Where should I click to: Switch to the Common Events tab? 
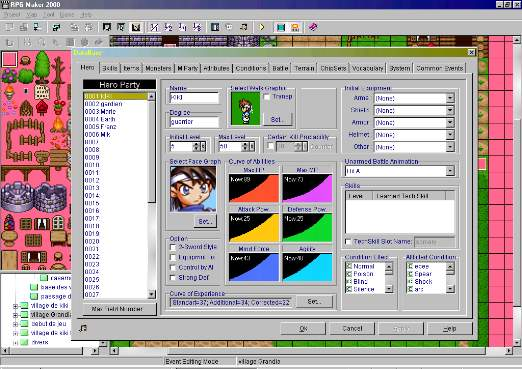(x=440, y=68)
